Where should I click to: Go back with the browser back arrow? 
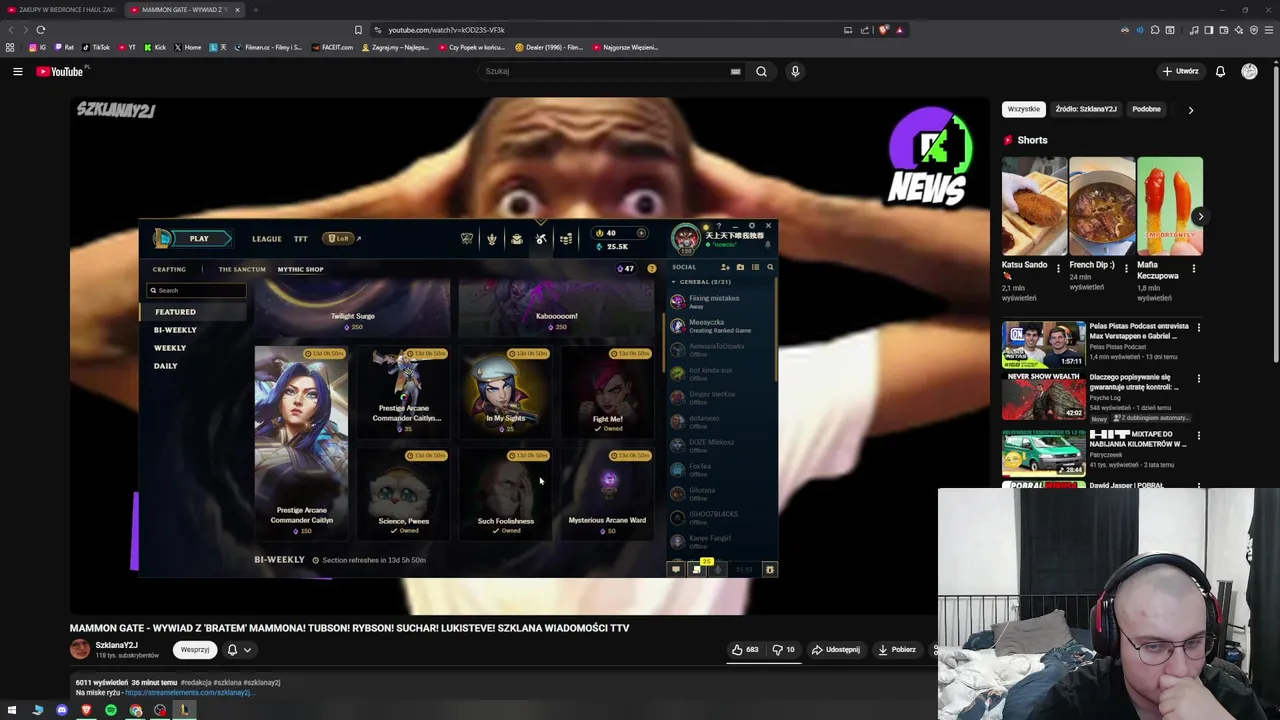tap(12, 30)
